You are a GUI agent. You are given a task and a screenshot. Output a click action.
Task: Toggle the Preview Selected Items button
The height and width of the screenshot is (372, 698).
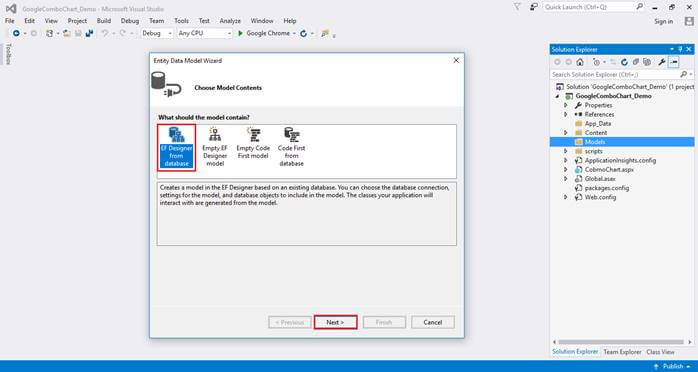coord(673,62)
